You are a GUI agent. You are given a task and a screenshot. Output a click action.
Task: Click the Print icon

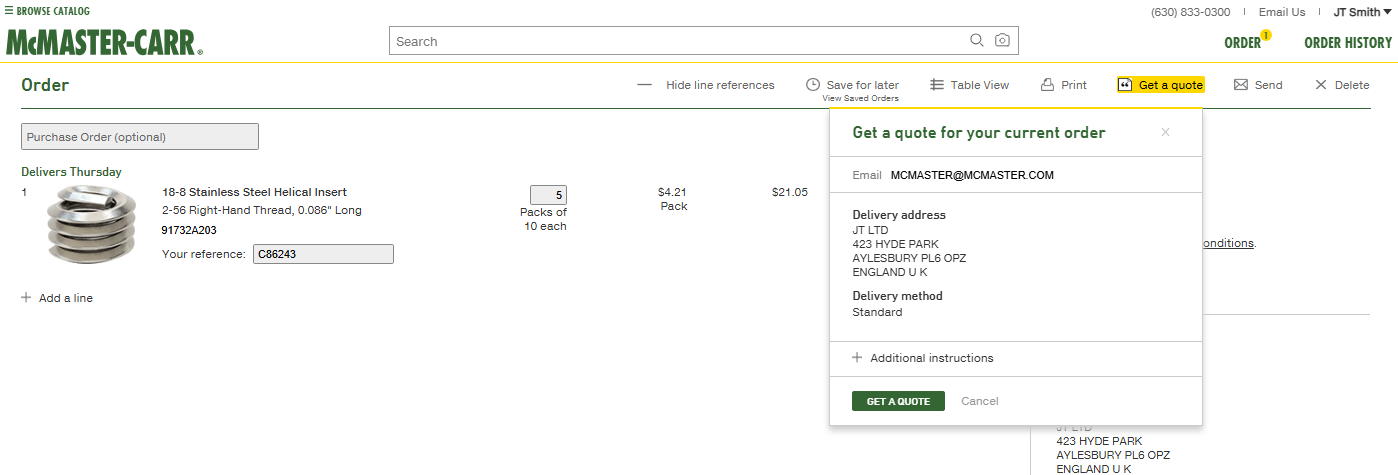click(1048, 85)
